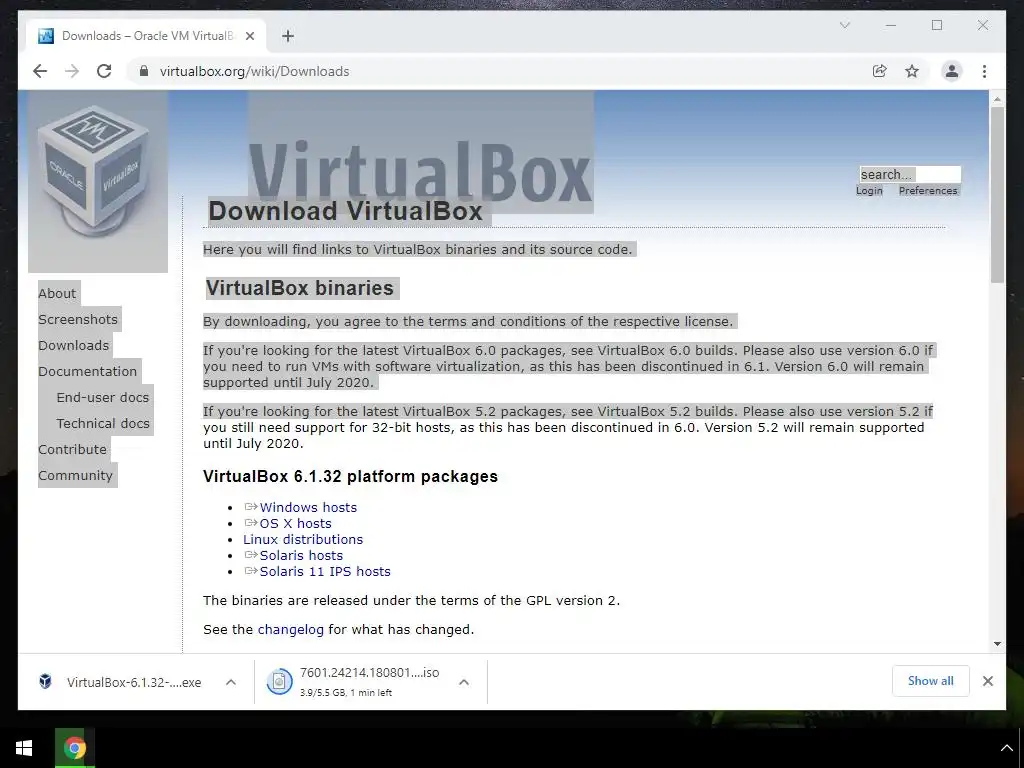Click the page scrollbar up arrow
This screenshot has height=768, width=1024.
[997, 99]
